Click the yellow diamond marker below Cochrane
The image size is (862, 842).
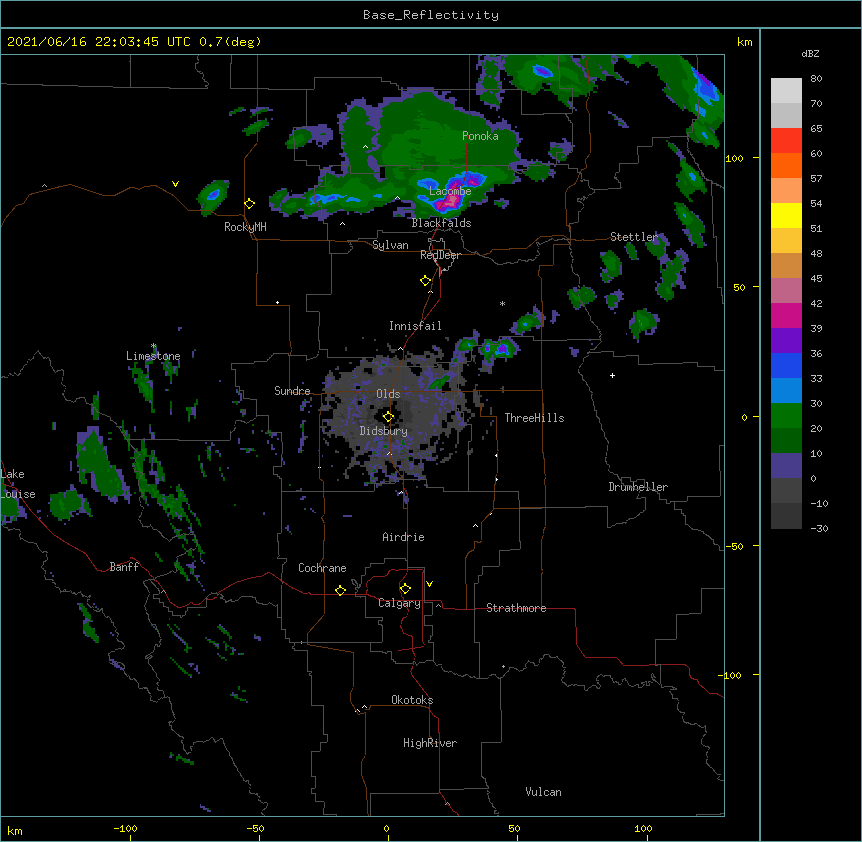click(340, 590)
